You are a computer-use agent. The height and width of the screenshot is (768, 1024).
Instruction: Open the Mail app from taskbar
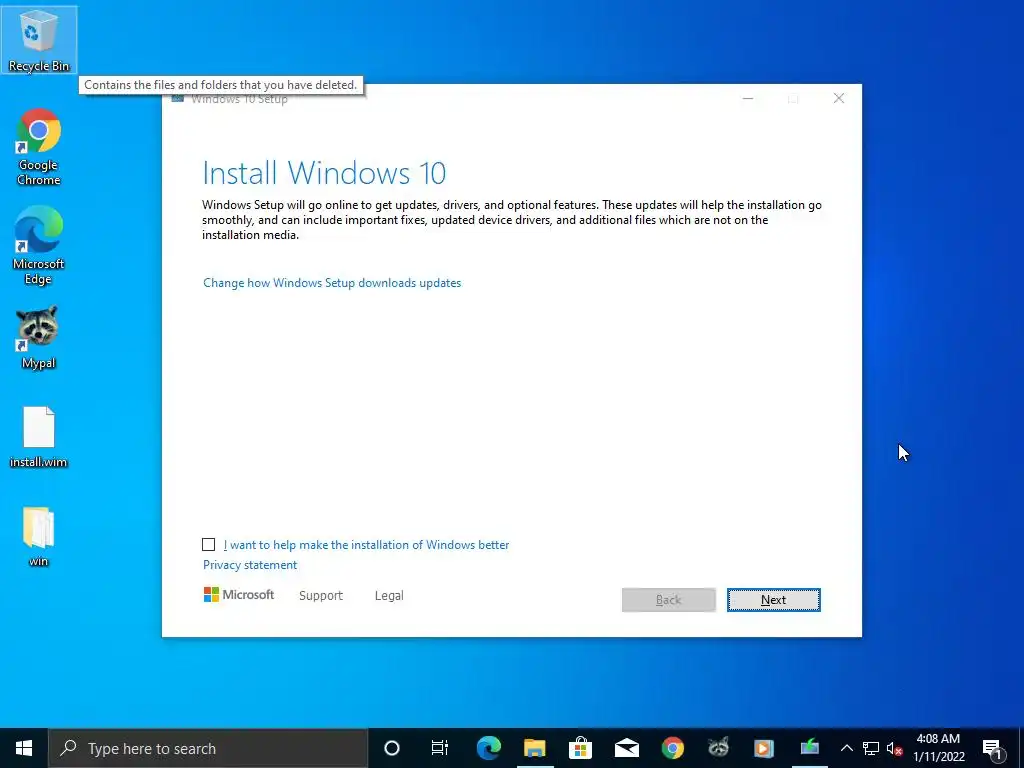click(x=626, y=748)
